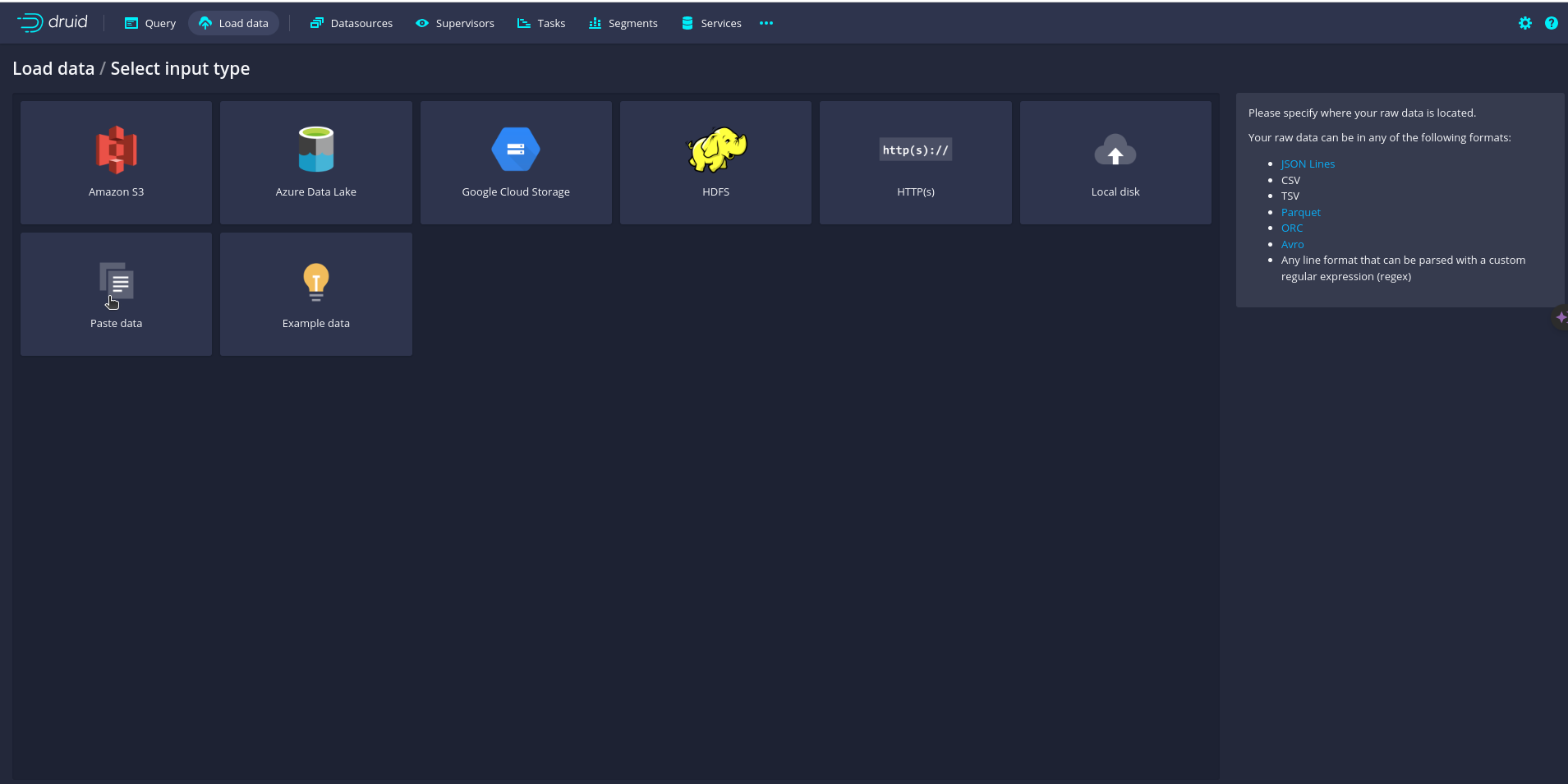Open the help icon
Screen dimensions: 1568x784
click(x=1552, y=22)
